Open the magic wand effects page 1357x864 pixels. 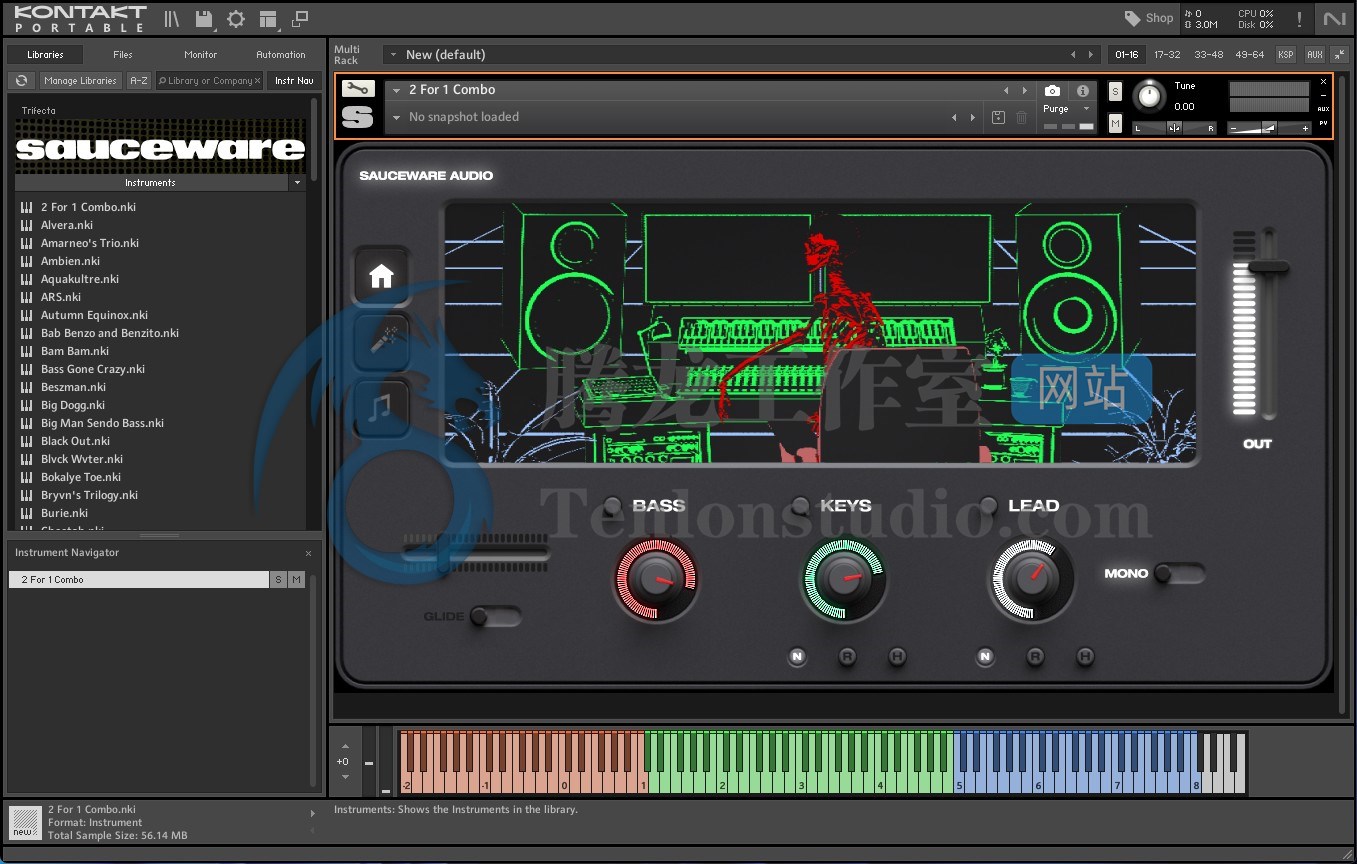click(x=381, y=341)
